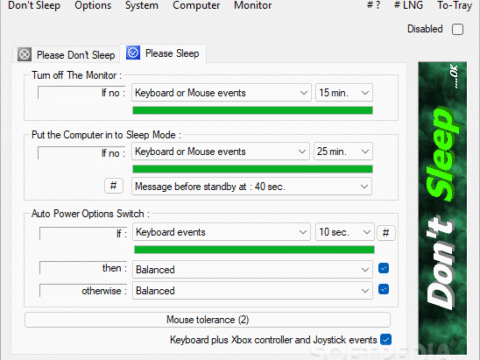Switch to Please Sleep tab
480x360 pixels.
click(x=163, y=53)
